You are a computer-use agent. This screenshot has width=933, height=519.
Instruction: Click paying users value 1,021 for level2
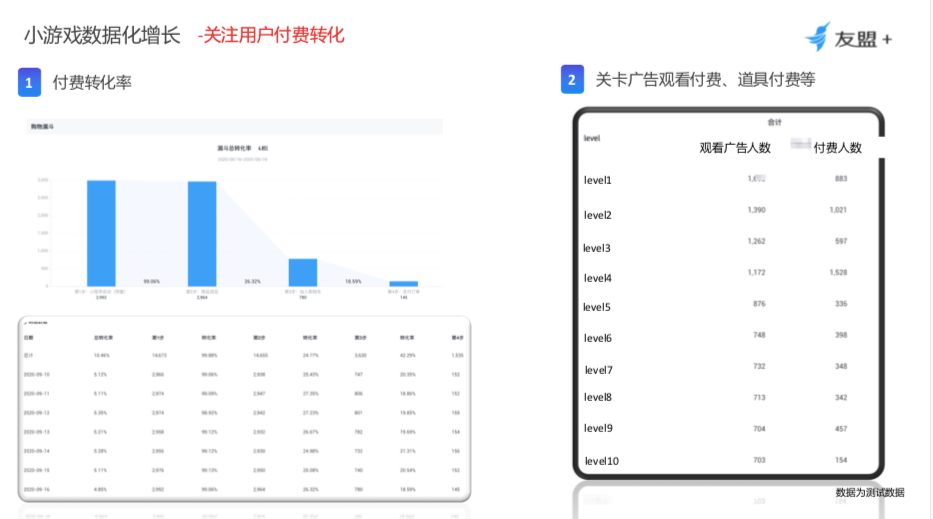(x=838, y=210)
